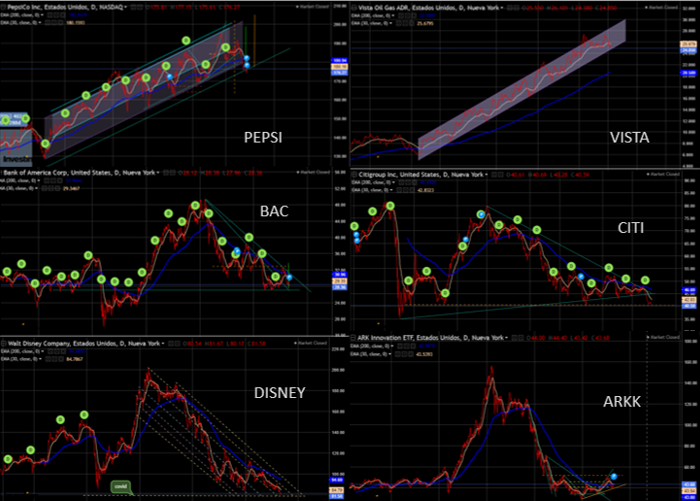
Task: Hide EMA 200 via eye icon in Disney chart
Action: pyautogui.click(x=49, y=351)
